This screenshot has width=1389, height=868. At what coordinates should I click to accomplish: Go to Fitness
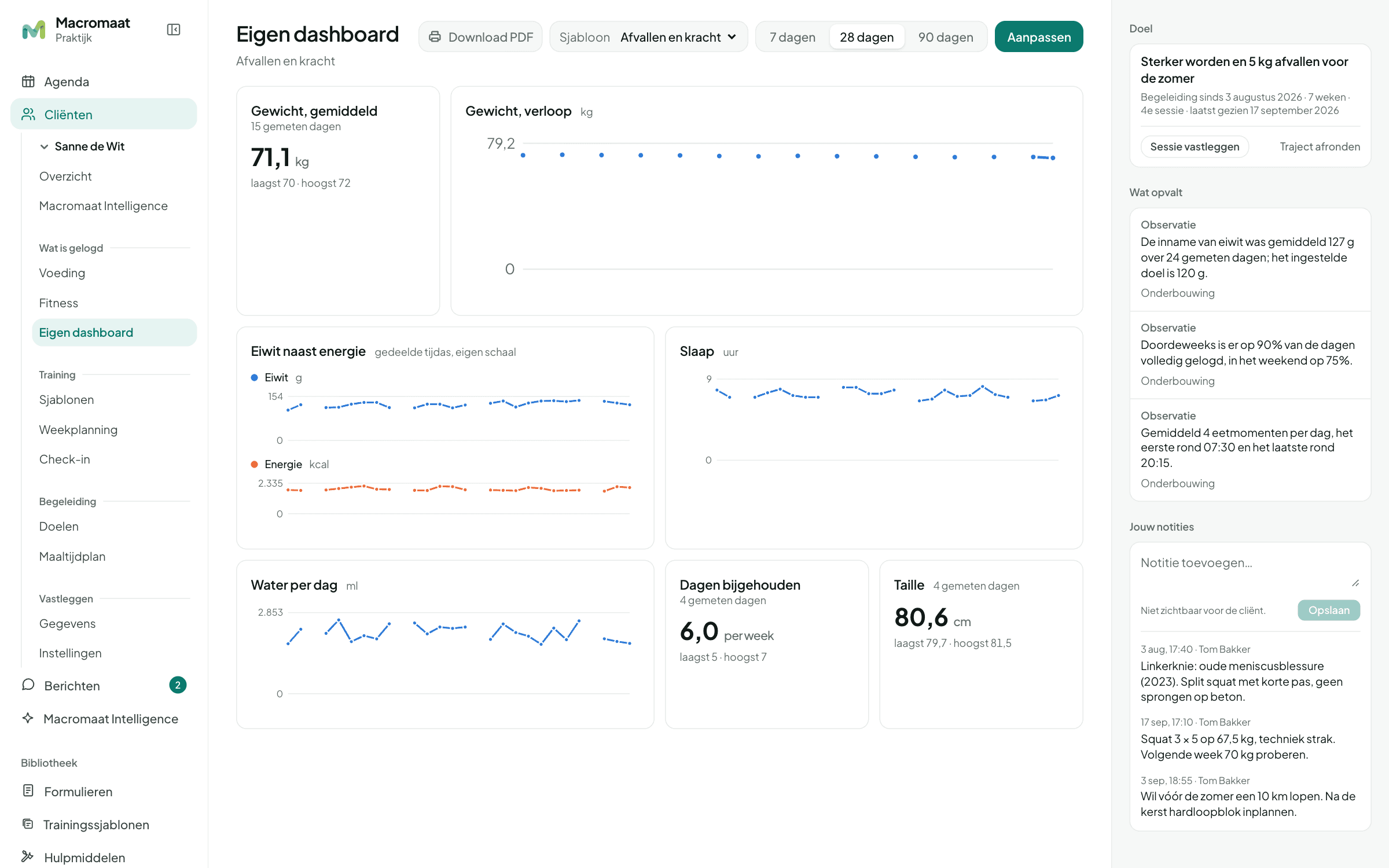[x=115, y=303]
